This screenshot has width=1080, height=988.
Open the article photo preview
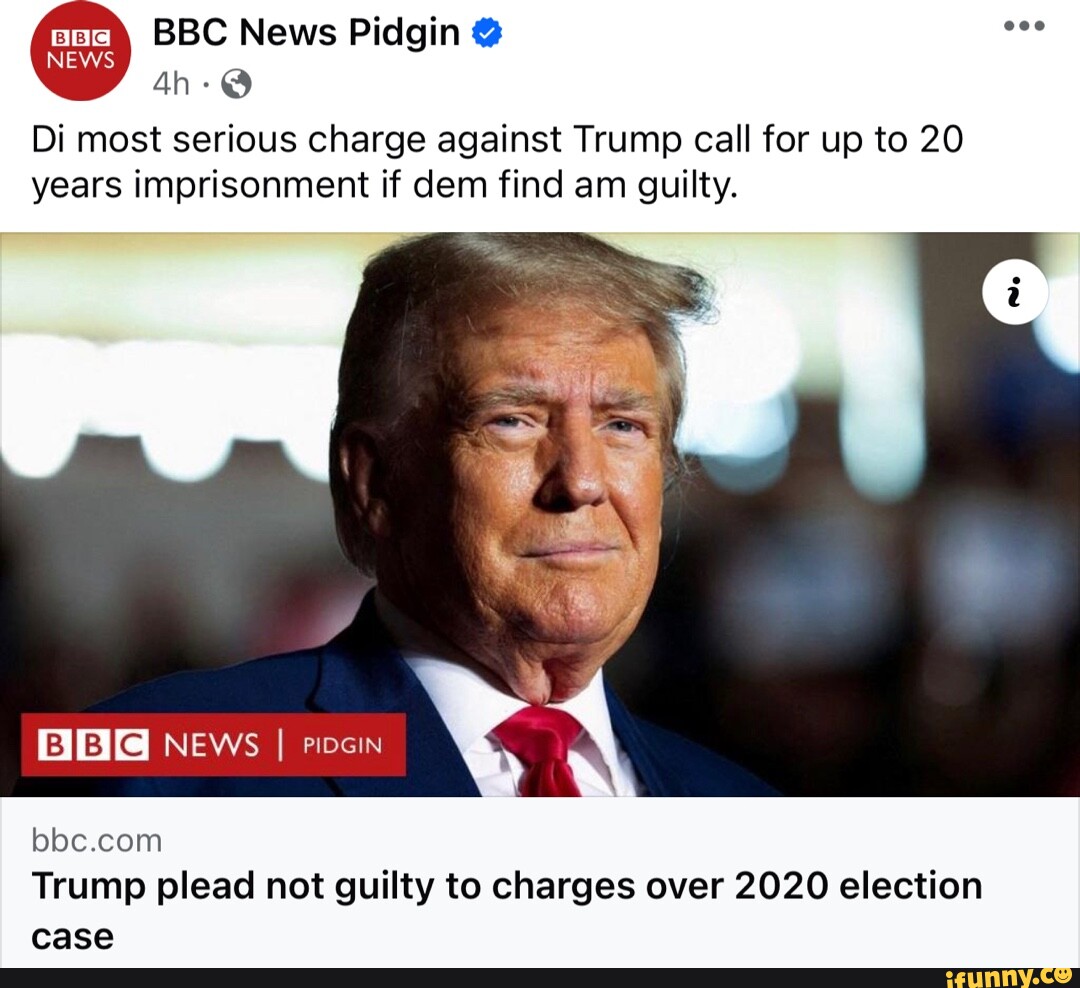pyautogui.click(x=540, y=500)
